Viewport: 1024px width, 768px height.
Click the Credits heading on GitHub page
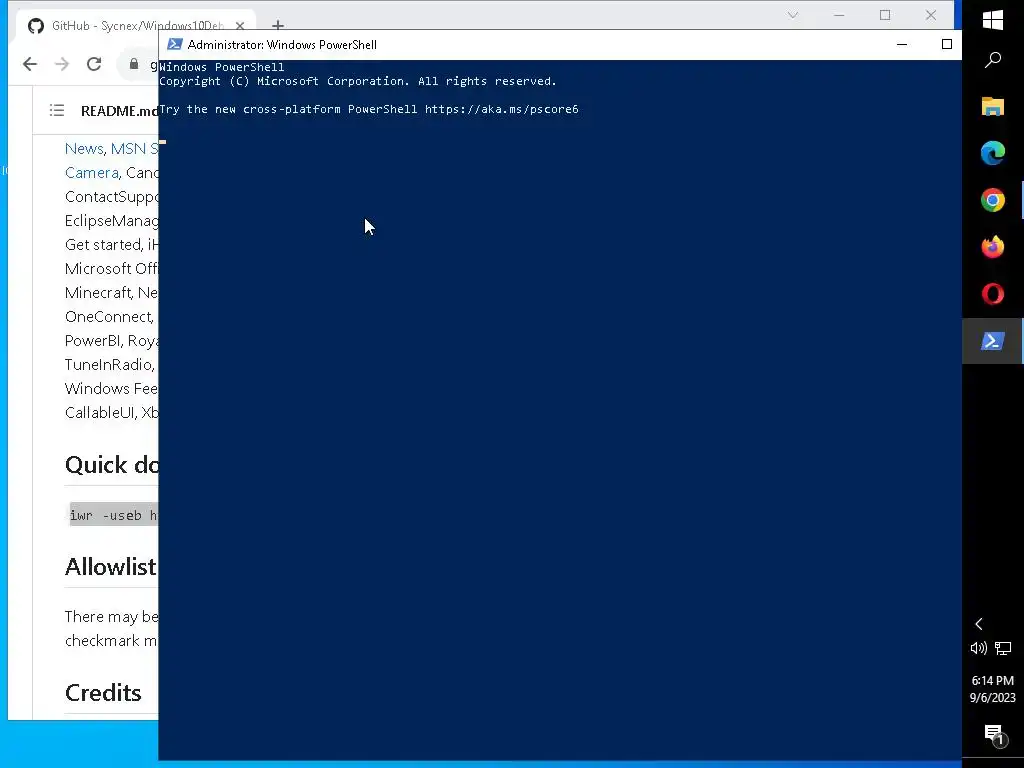pos(103,693)
